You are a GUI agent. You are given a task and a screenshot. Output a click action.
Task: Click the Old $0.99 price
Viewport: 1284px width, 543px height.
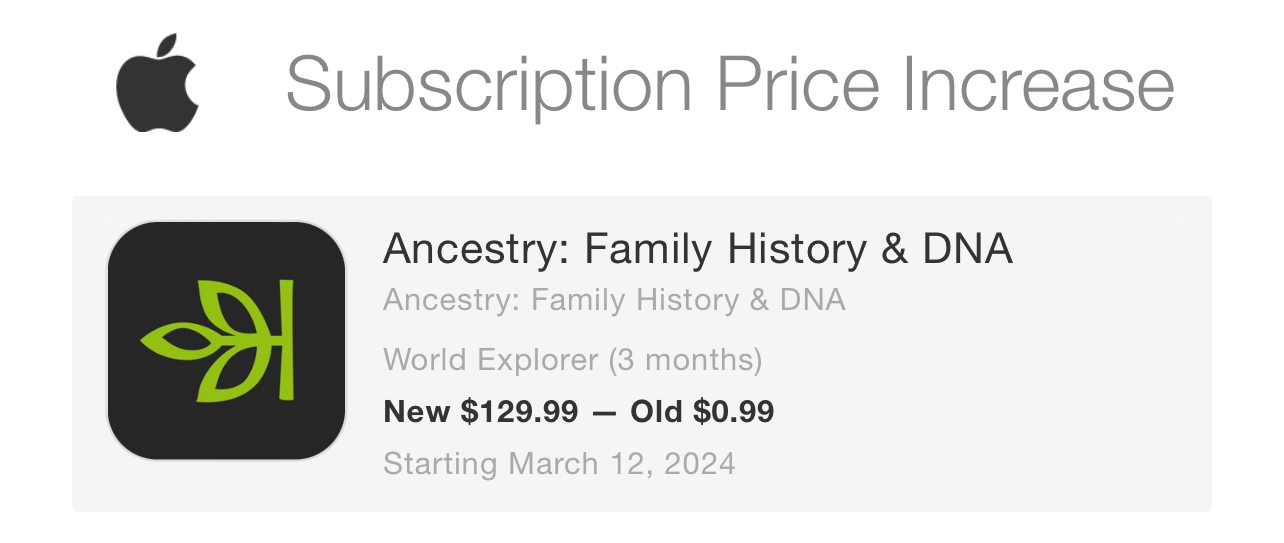(702, 411)
